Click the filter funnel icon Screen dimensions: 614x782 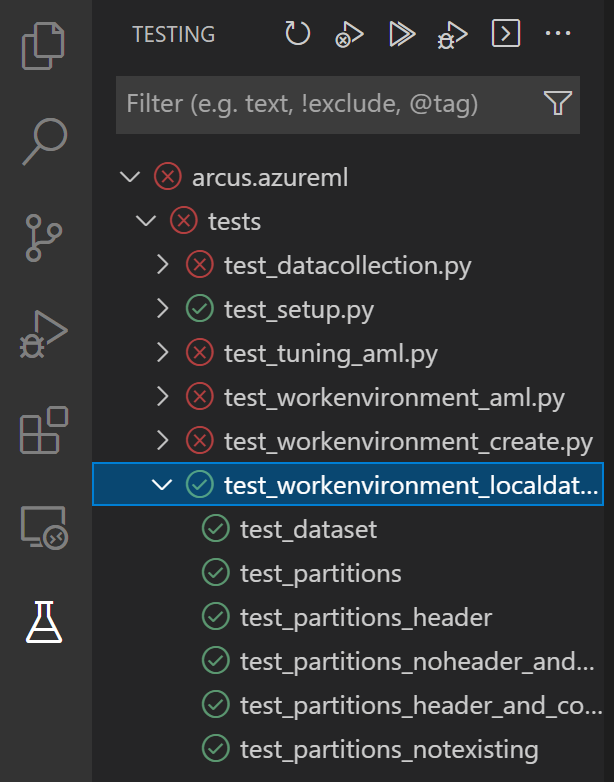point(557,103)
